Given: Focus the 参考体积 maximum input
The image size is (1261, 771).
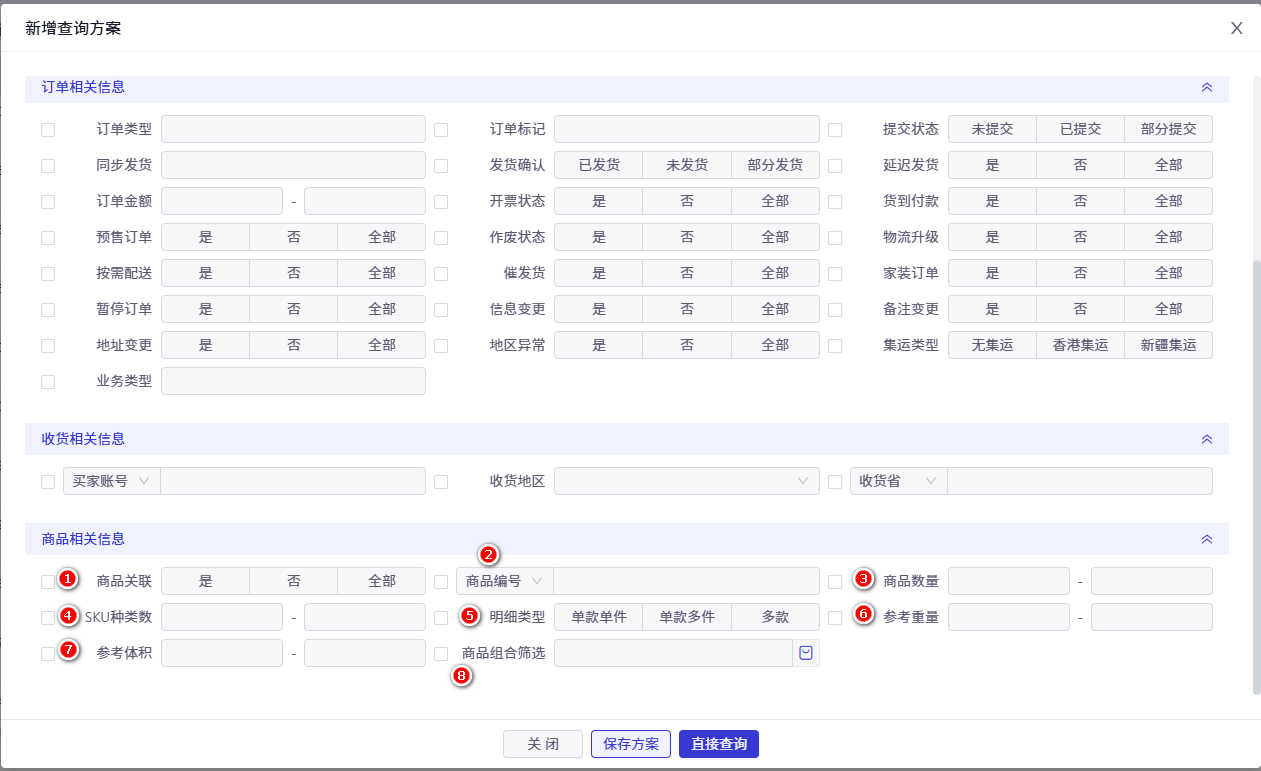Looking at the screenshot, I should 365,653.
